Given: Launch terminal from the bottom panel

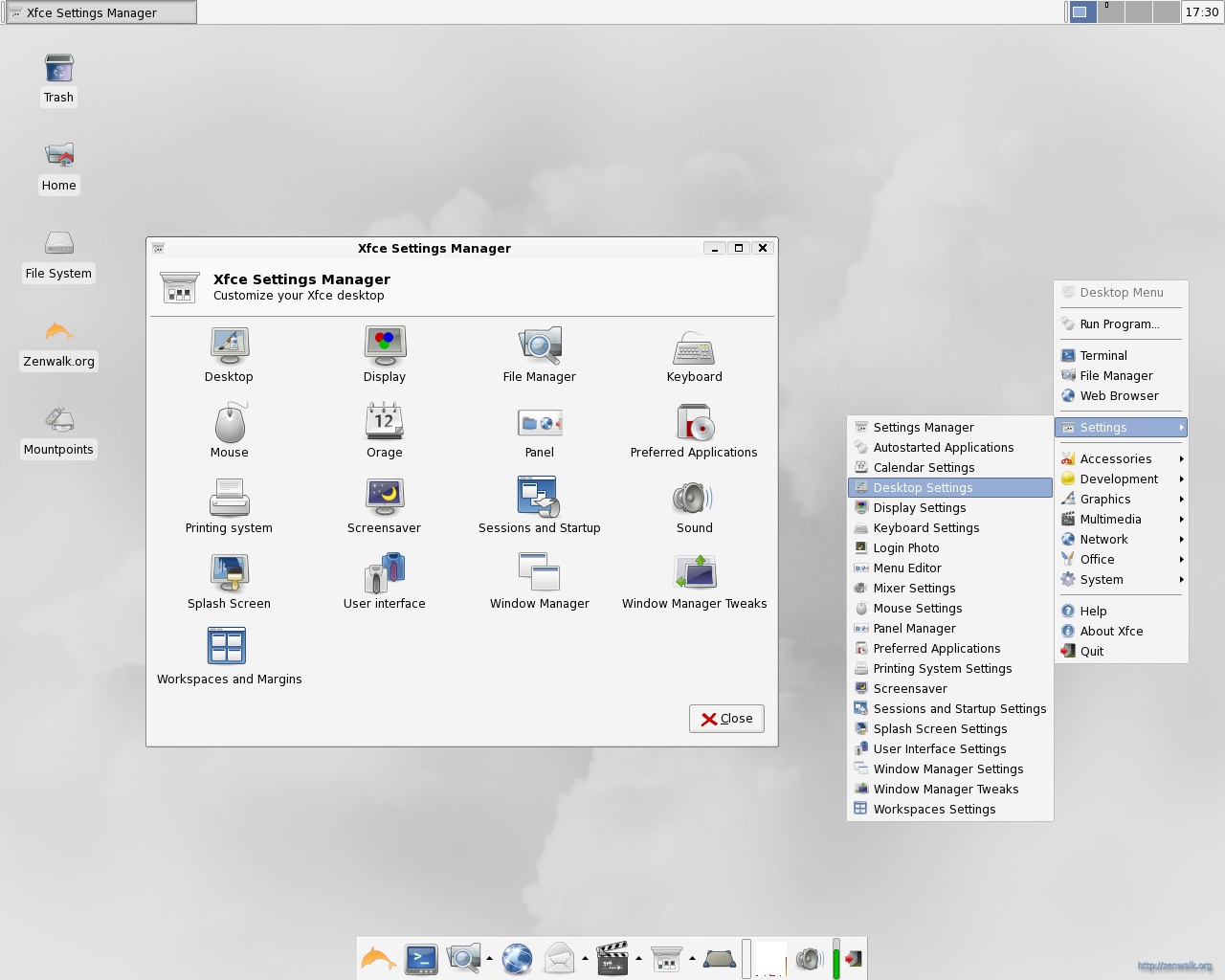Looking at the screenshot, I should click(421, 959).
